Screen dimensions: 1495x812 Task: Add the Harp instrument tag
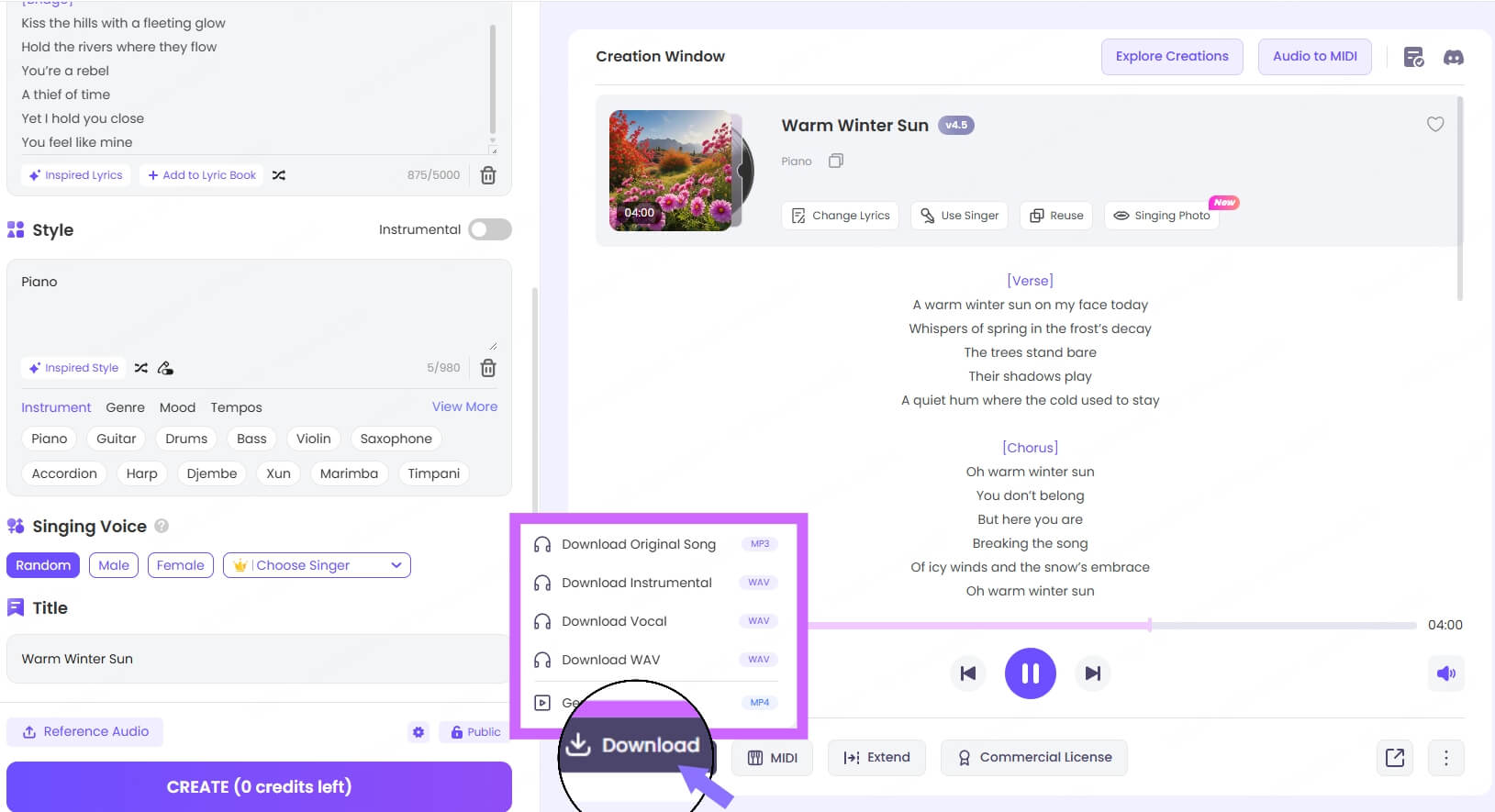[x=141, y=473]
